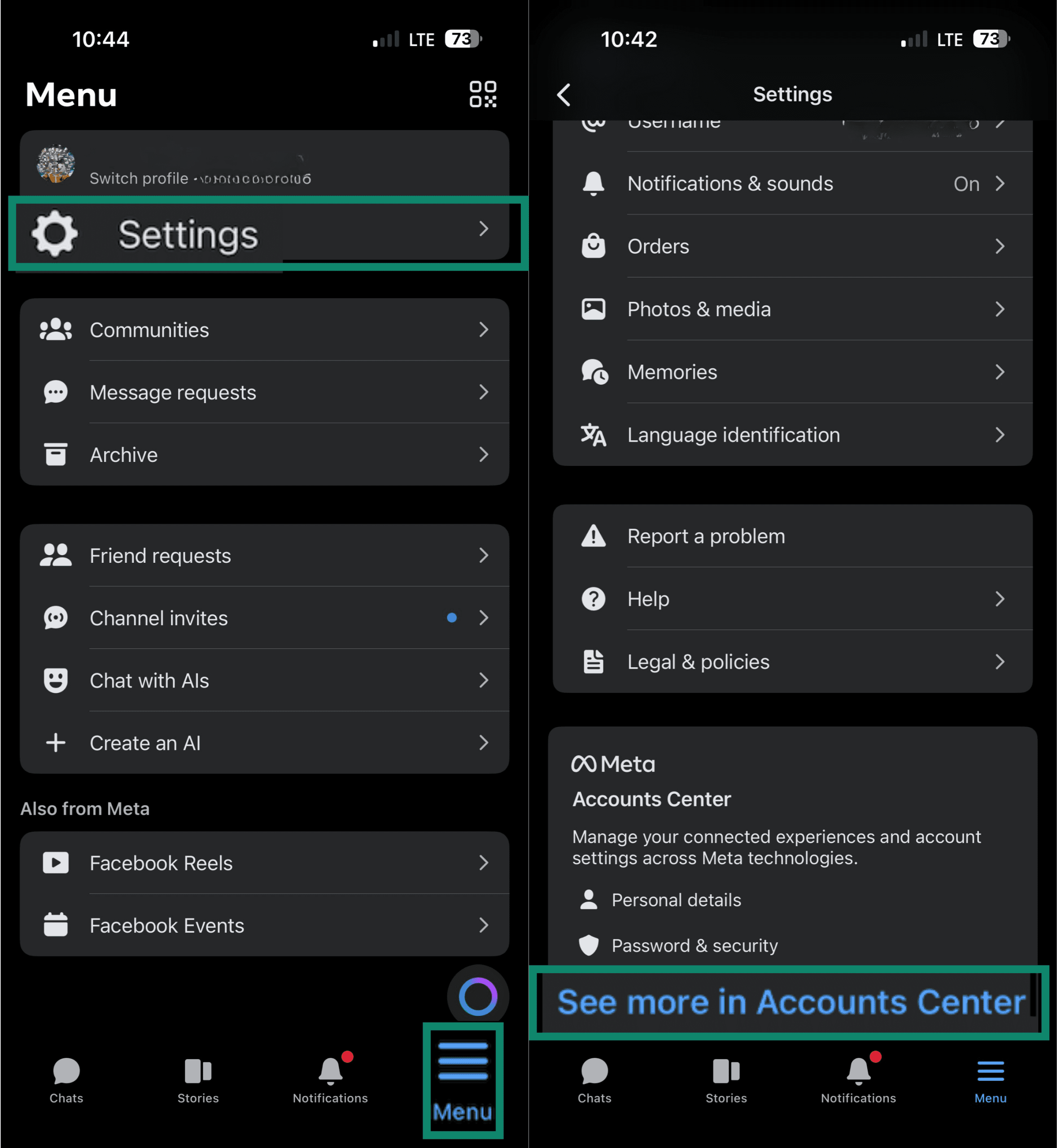Image resolution: width=1057 pixels, height=1148 pixels.
Task: Tap the Archive box icon
Action: (x=56, y=454)
